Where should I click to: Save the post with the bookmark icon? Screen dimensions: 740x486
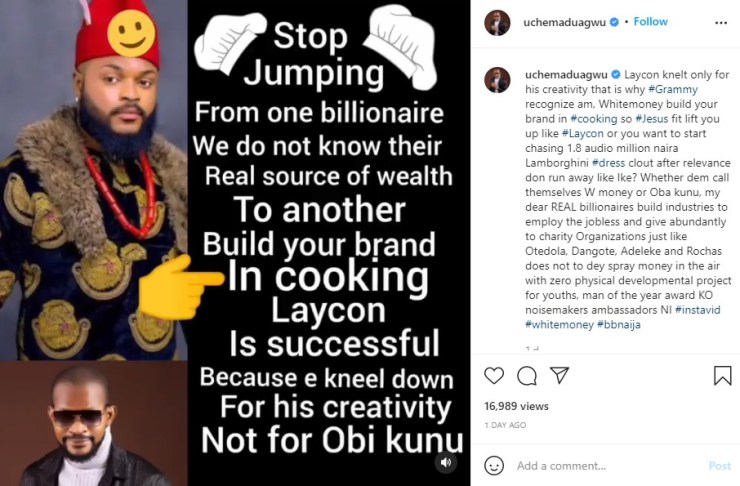pos(722,376)
